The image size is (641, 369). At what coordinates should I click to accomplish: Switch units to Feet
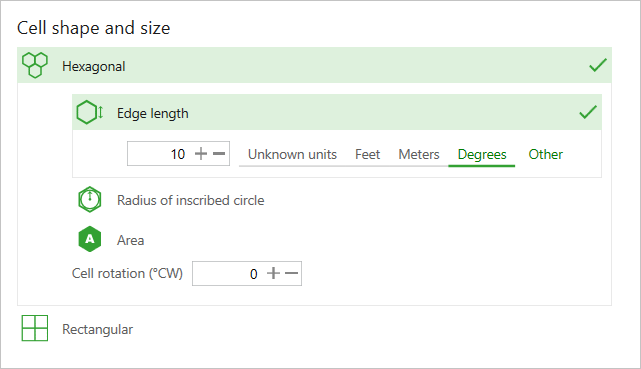[368, 154]
